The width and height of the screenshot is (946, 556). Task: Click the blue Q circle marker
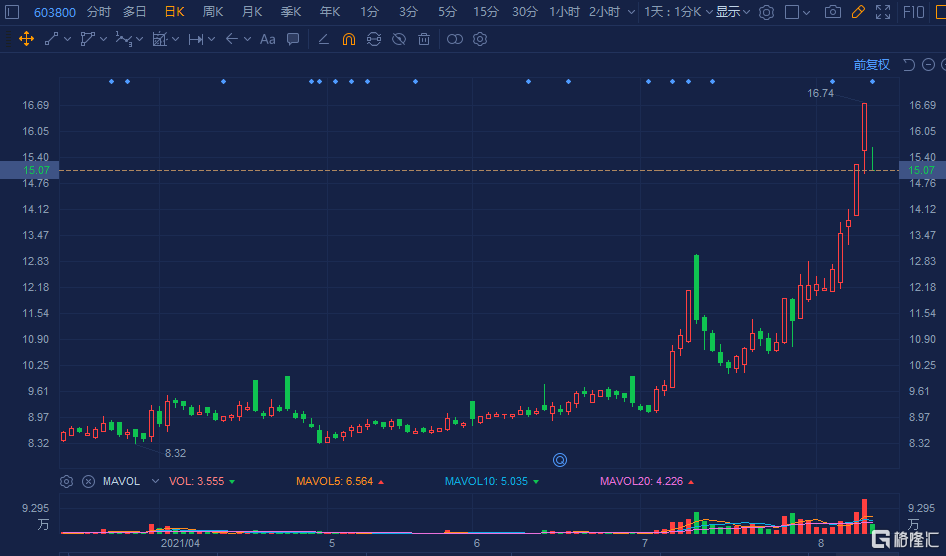pos(560,460)
